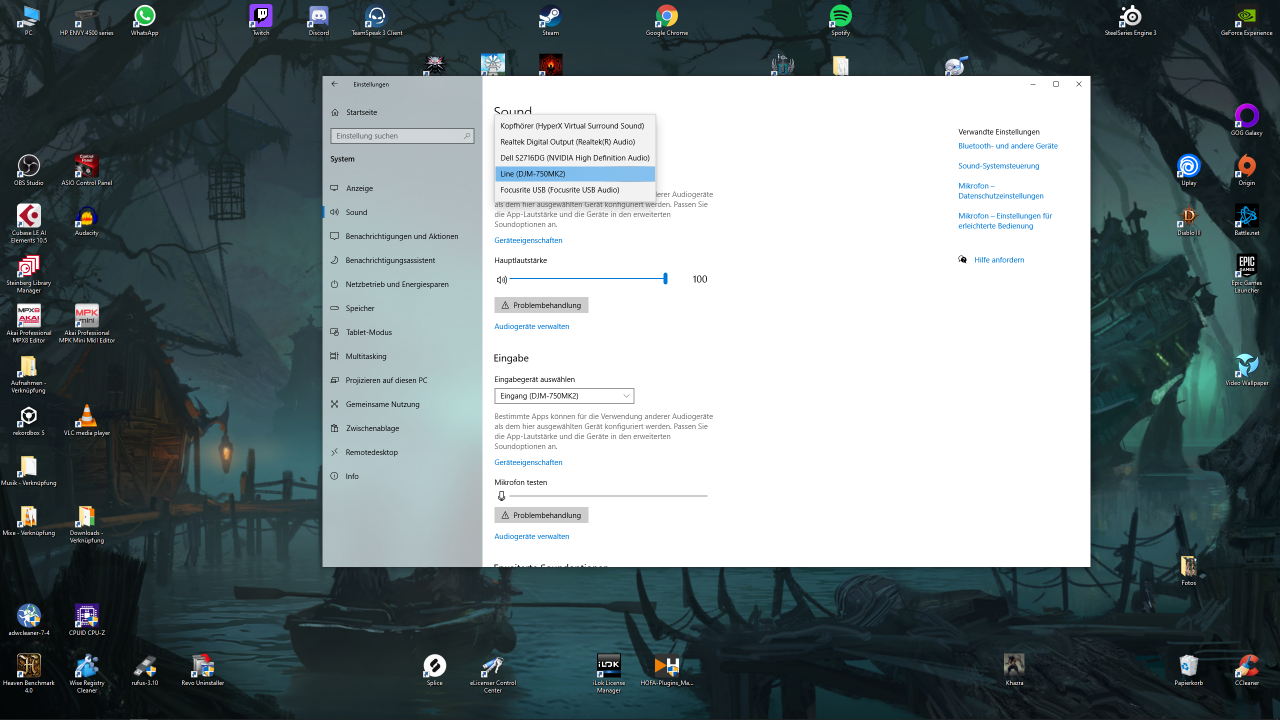Launch VLC media player icon
Viewport: 1280px width, 720px height.
pyautogui.click(x=86, y=420)
